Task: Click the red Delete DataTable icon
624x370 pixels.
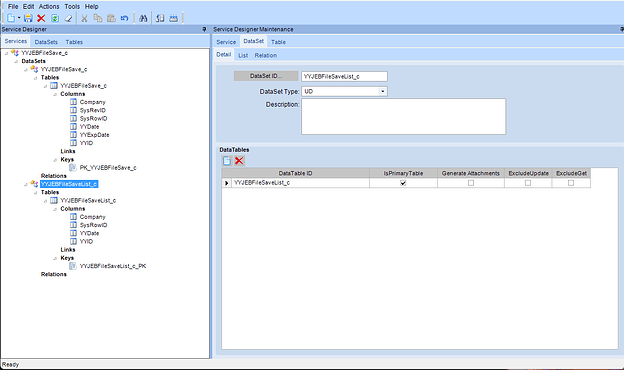Action: pos(239,161)
